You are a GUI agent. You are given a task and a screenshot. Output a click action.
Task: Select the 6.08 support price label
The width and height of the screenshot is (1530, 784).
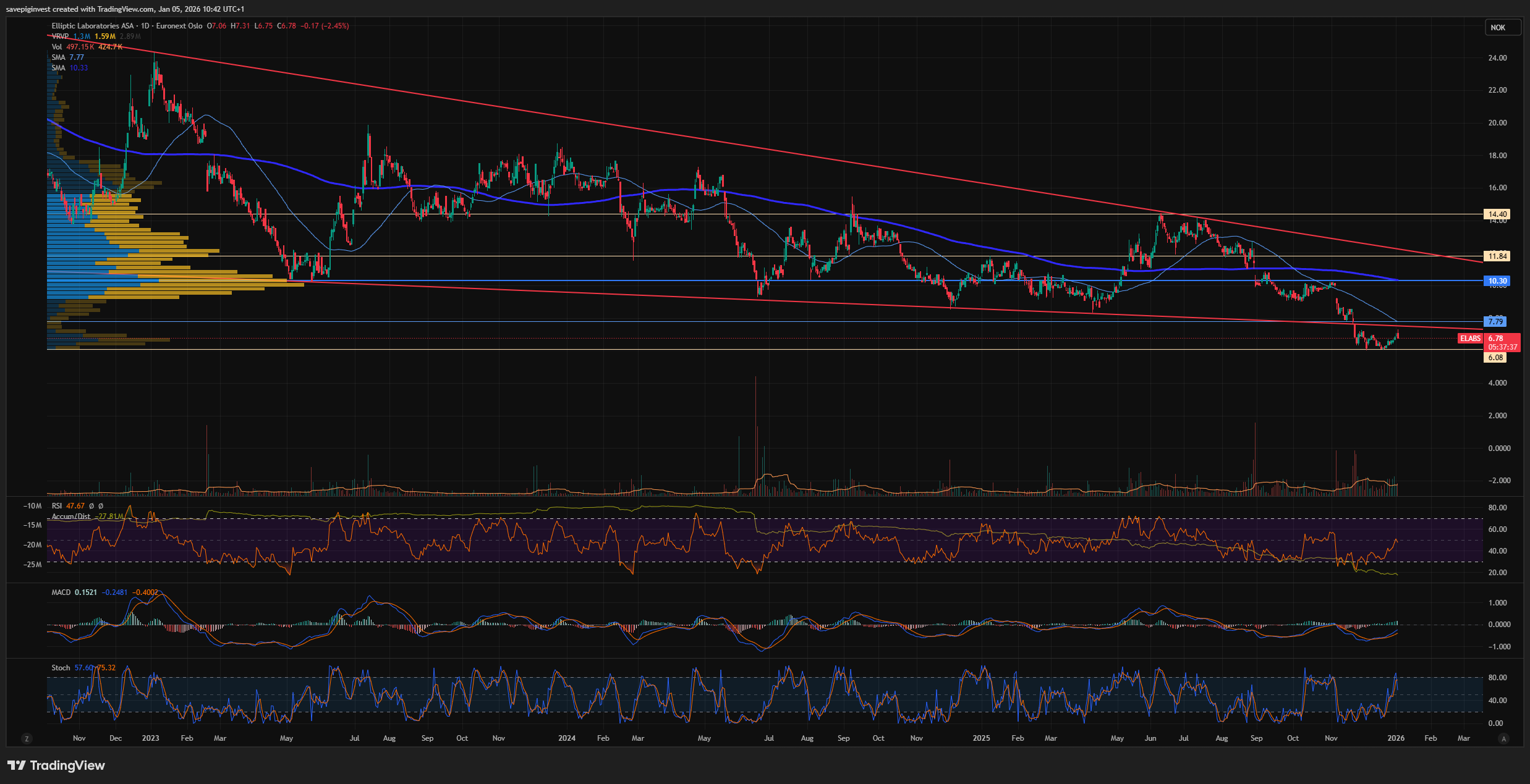pyautogui.click(x=1495, y=357)
